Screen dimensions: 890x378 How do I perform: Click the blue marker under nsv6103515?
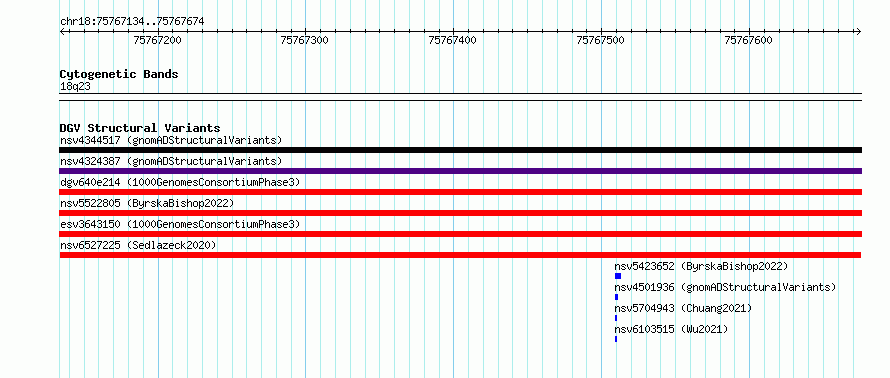pos(616,339)
